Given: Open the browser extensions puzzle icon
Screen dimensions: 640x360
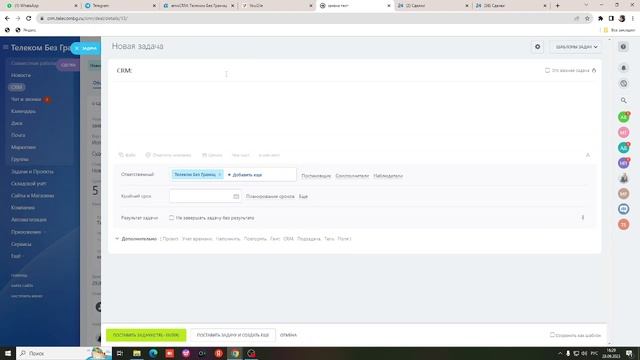Looking at the screenshot, I should [x=600, y=18].
